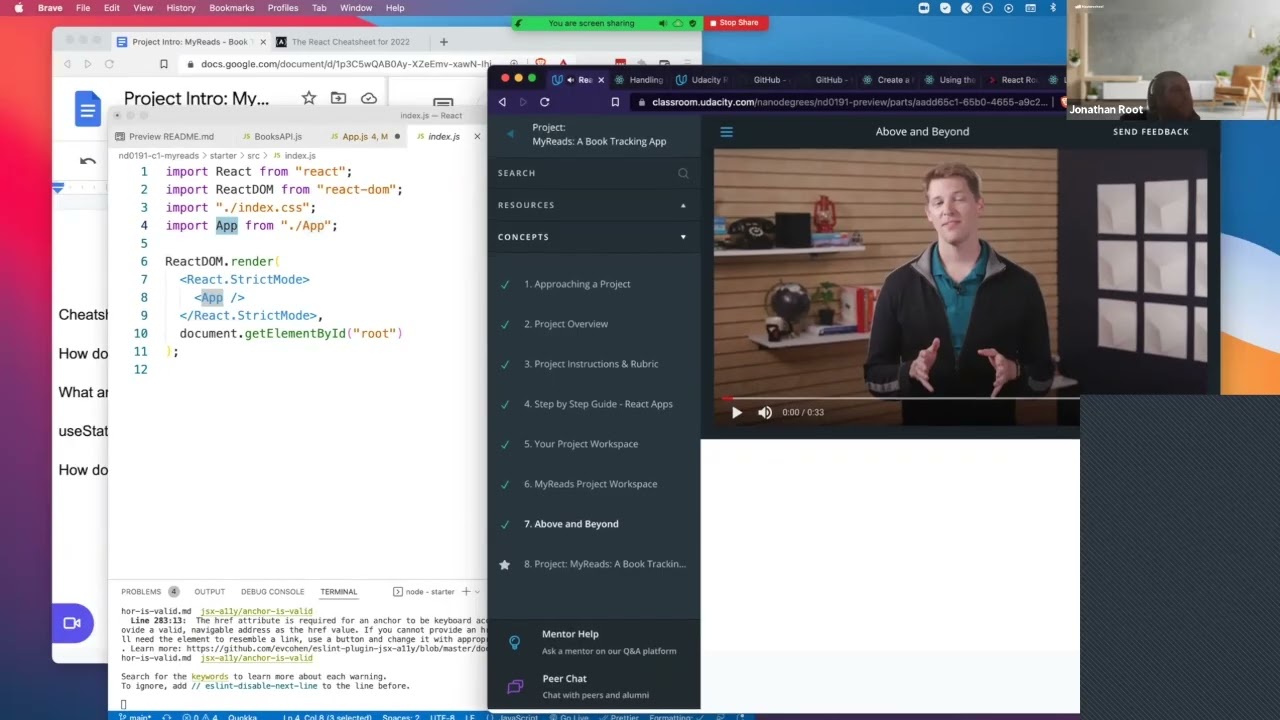Undo in the Google Docs toolbar

88,161
